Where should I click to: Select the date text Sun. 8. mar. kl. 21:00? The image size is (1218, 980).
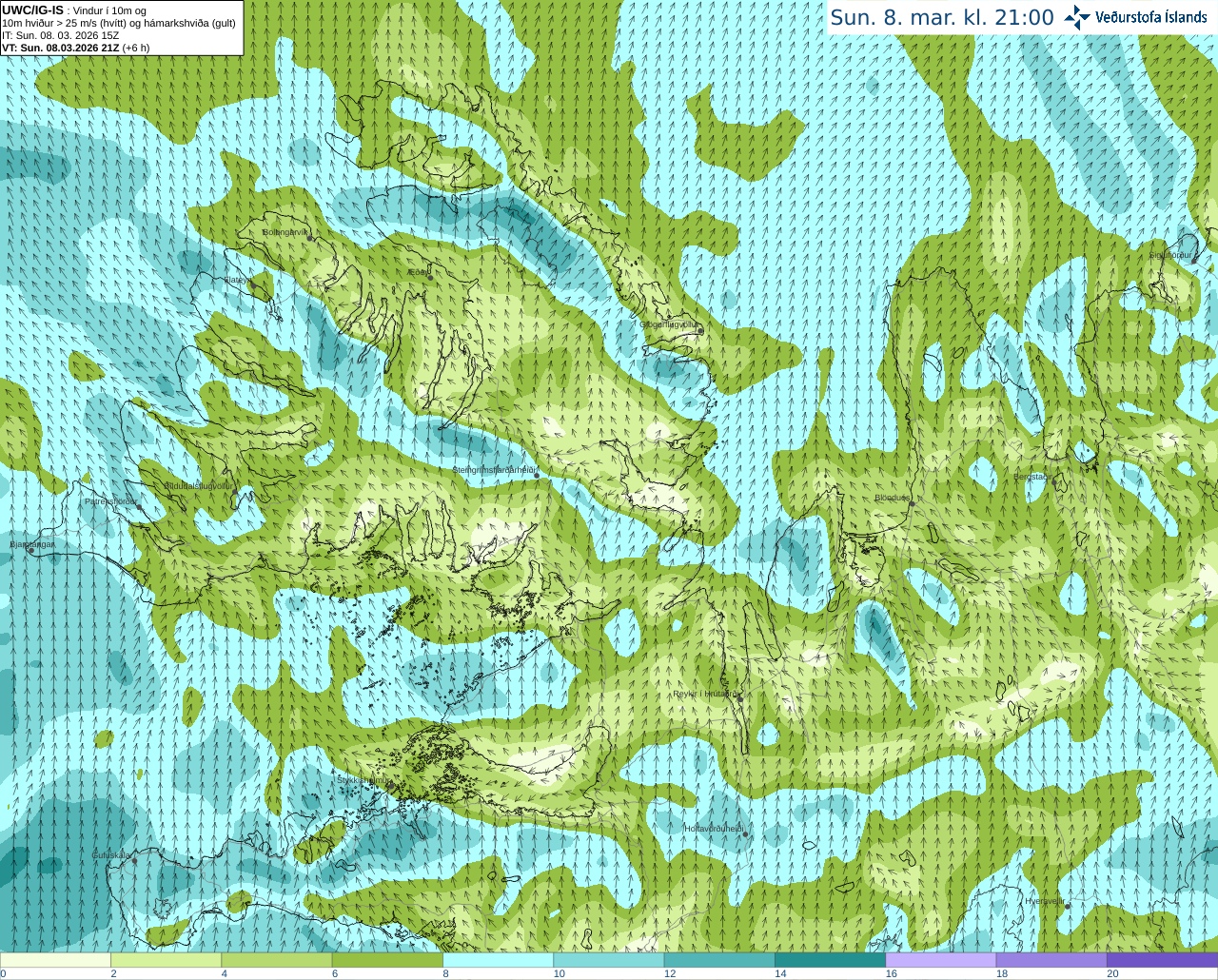(x=942, y=18)
